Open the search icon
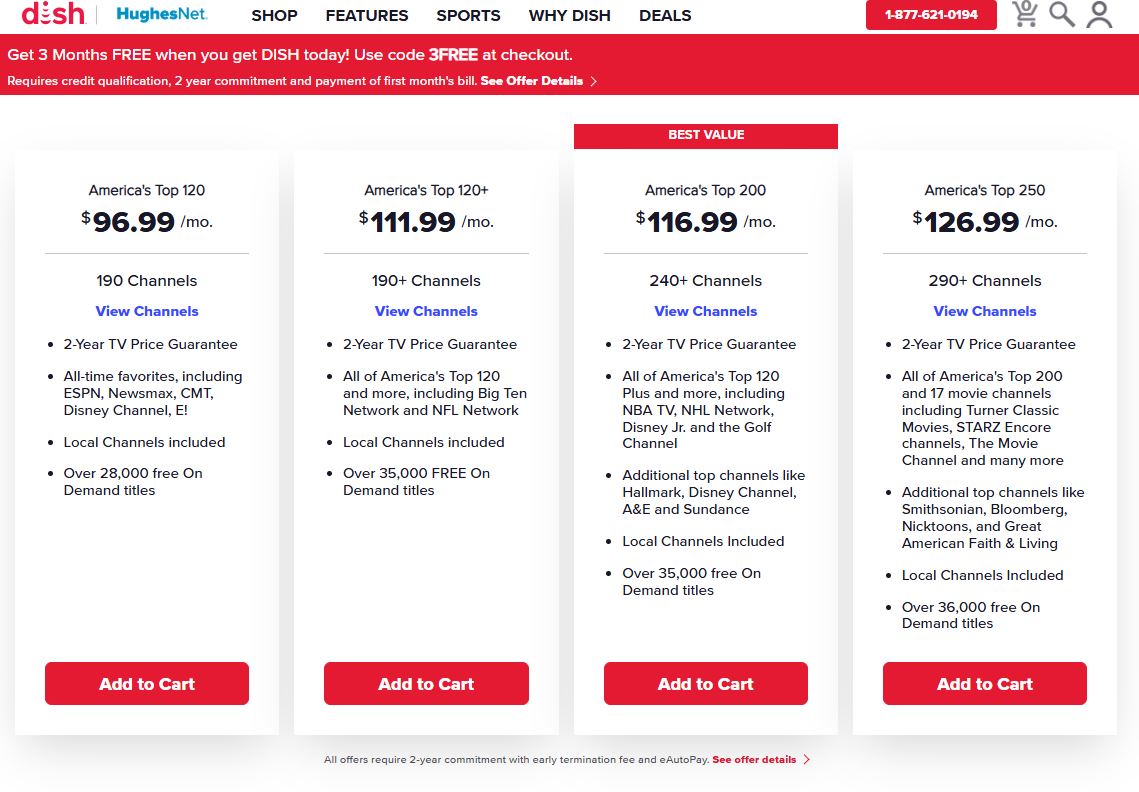Image resolution: width=1139 pixels, height=792 pixels. 1062,14
